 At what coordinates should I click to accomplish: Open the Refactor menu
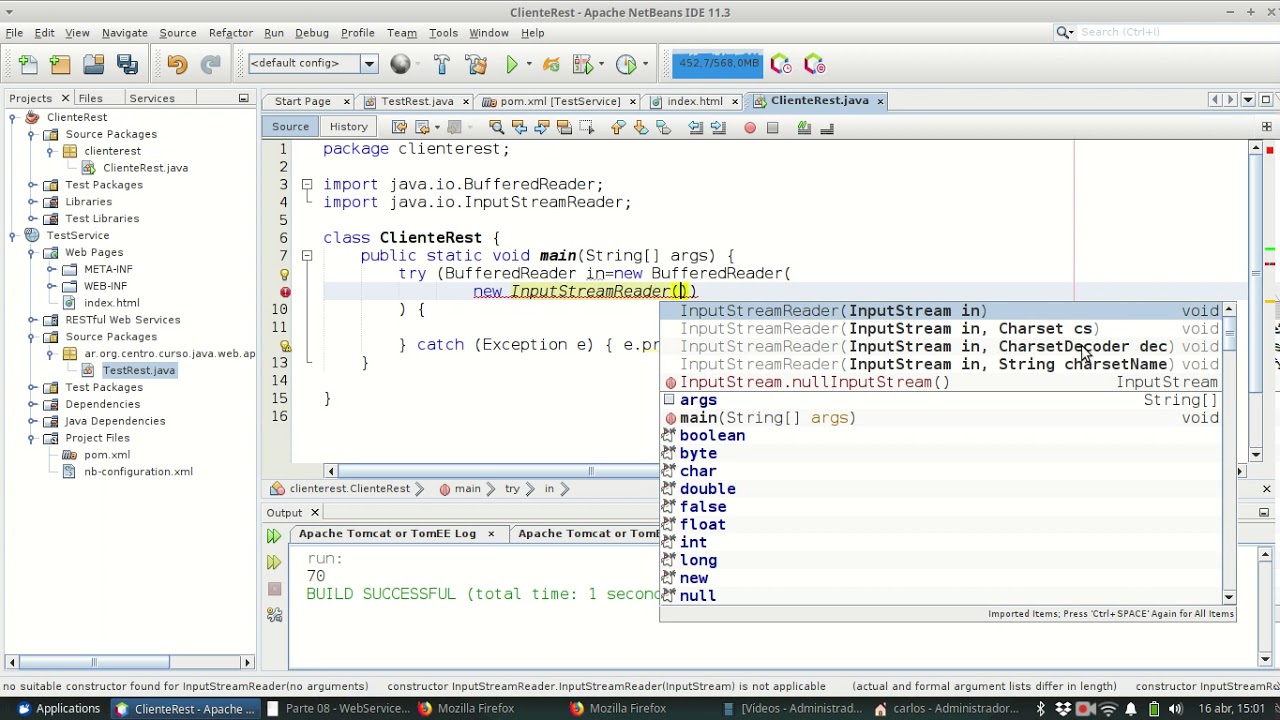click(x=230, y=33)
